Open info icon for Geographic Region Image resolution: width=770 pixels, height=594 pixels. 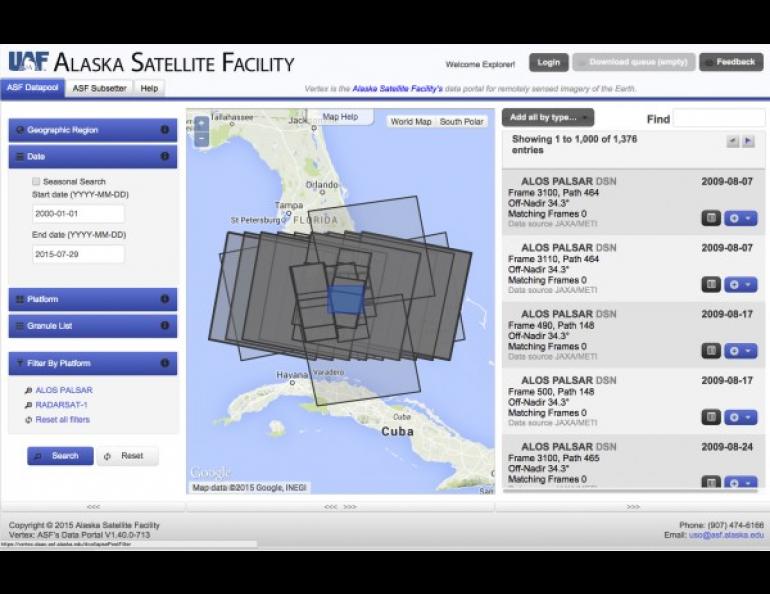click(165, 130)
